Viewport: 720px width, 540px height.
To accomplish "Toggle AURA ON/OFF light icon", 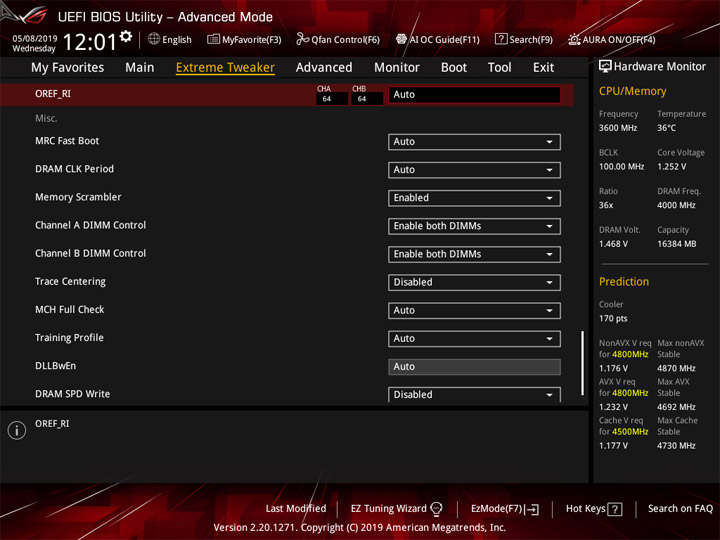I will [x=574, y=39].
